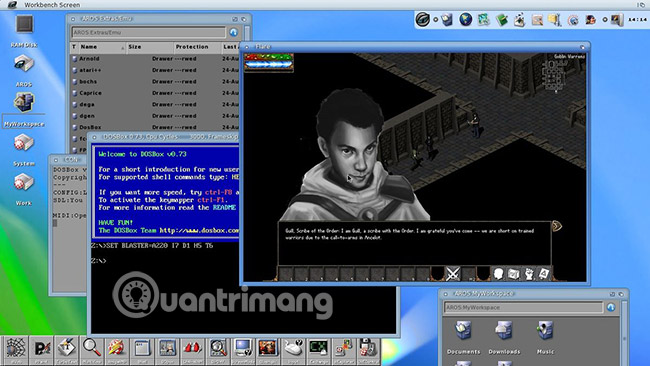The height and width of the screenshot is (366, 650).
Task: Click the green book icon in top toolbar
Action: pos(502,19)
